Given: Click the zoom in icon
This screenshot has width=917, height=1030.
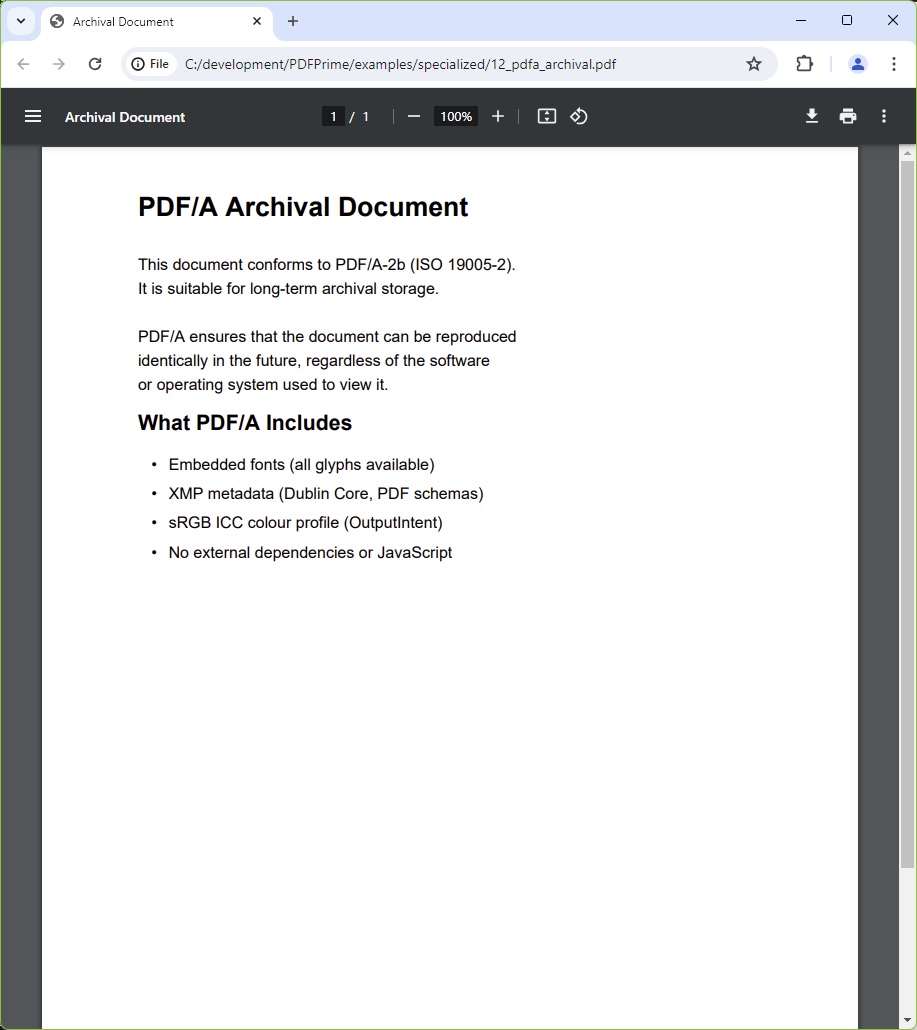Looking at the screenshot, I should tap(497, 116).
